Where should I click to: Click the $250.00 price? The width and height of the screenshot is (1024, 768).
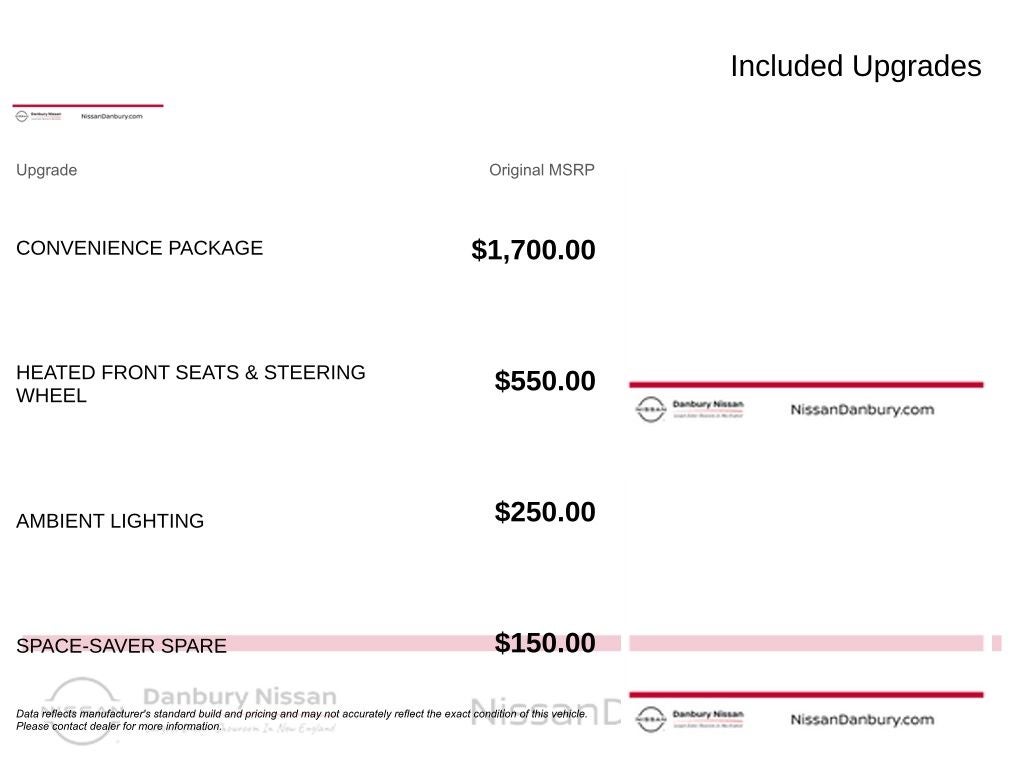[x=545, y=512]
